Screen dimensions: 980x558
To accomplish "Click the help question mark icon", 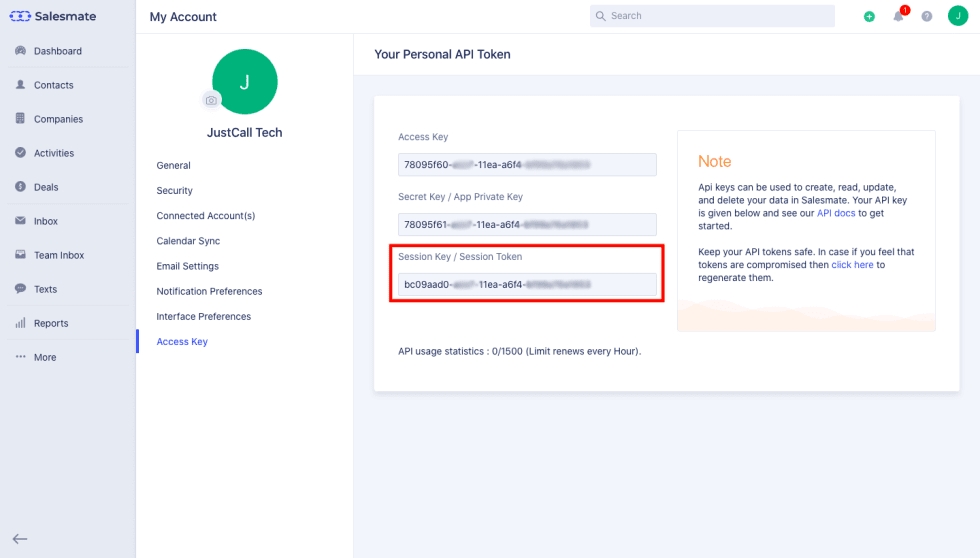I will tap(927, 16).
